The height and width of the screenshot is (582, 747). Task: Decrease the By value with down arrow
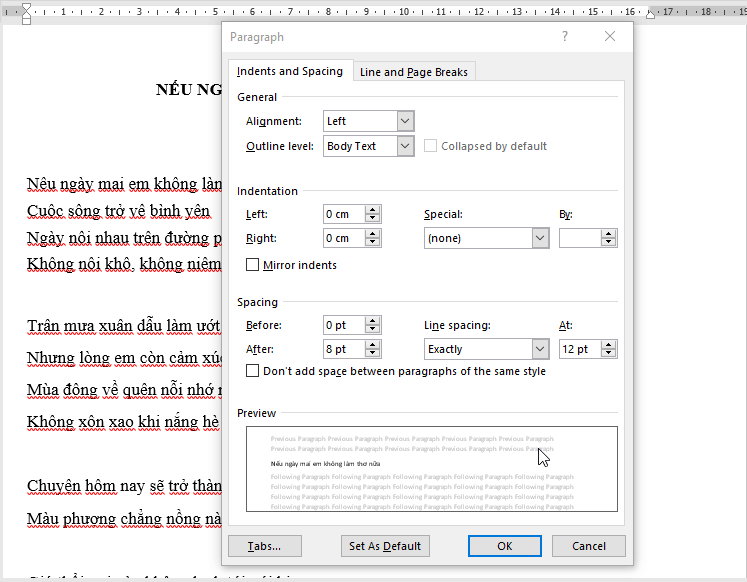point(608,242)
